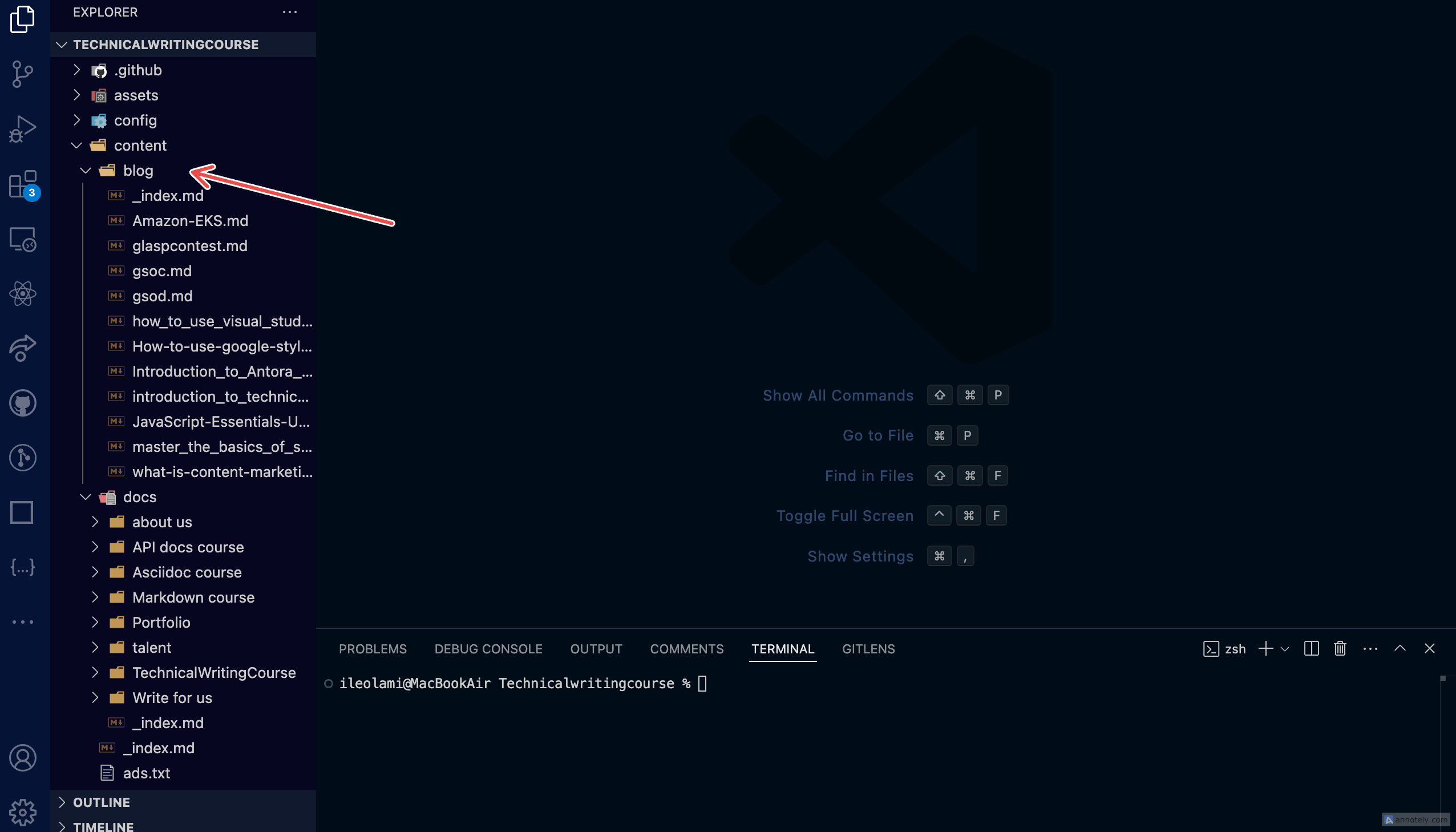
Task: Open the Source Control view
Action: [22, 74]
